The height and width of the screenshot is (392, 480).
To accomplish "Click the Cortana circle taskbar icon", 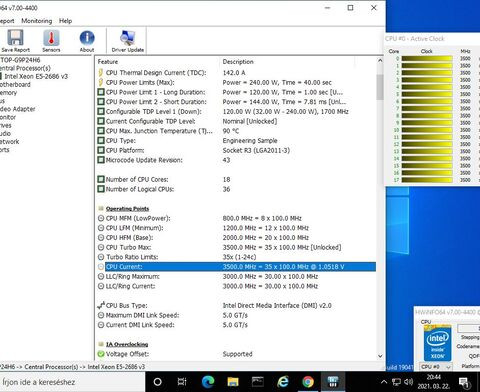I will 157,382.
